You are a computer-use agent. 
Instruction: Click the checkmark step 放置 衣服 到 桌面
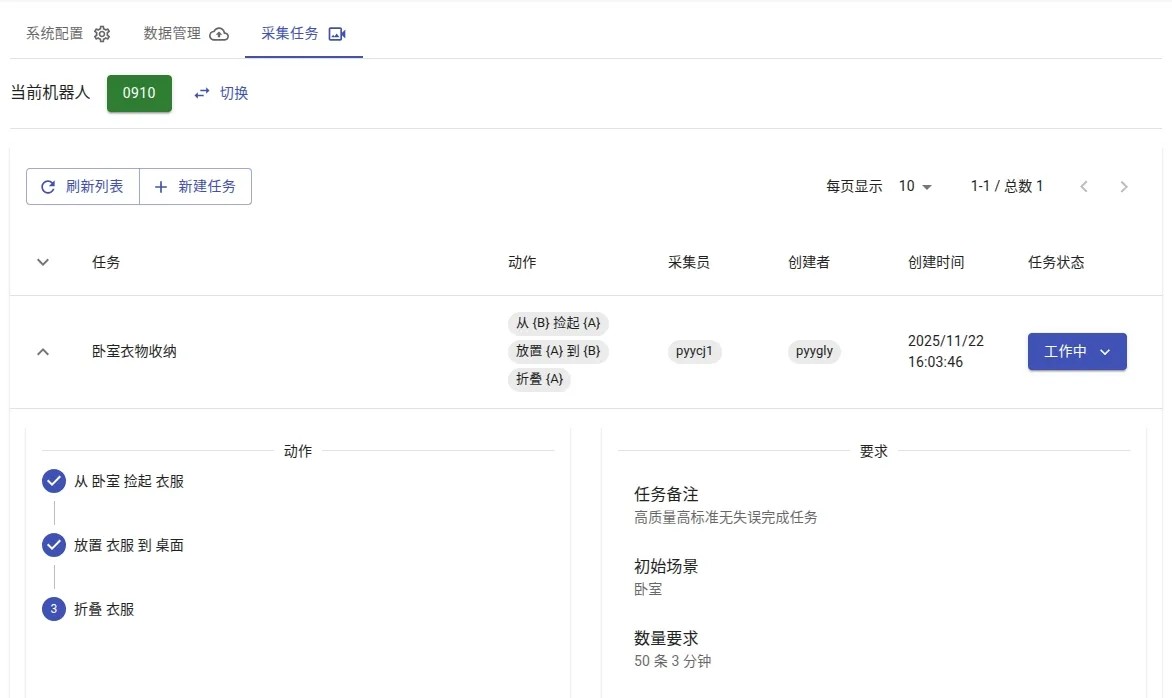(x=54, y=546)
